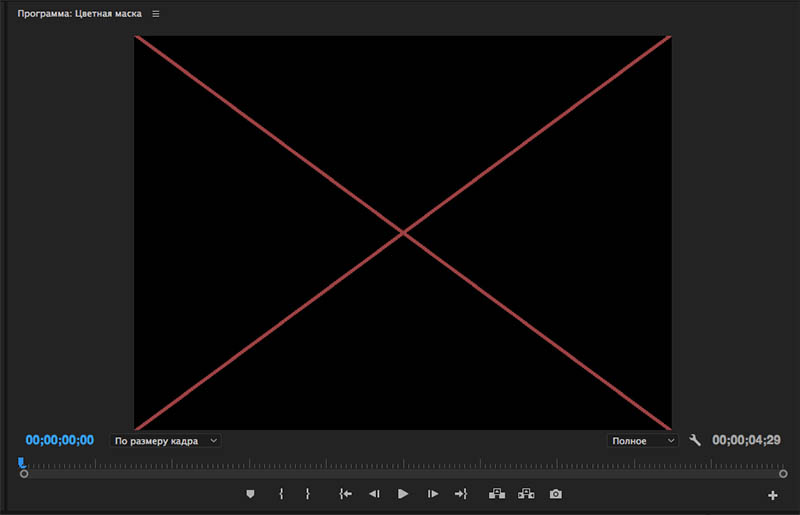
Task: Open the panel menu next to 'Цветная маска'
Action: coord(156,14)
